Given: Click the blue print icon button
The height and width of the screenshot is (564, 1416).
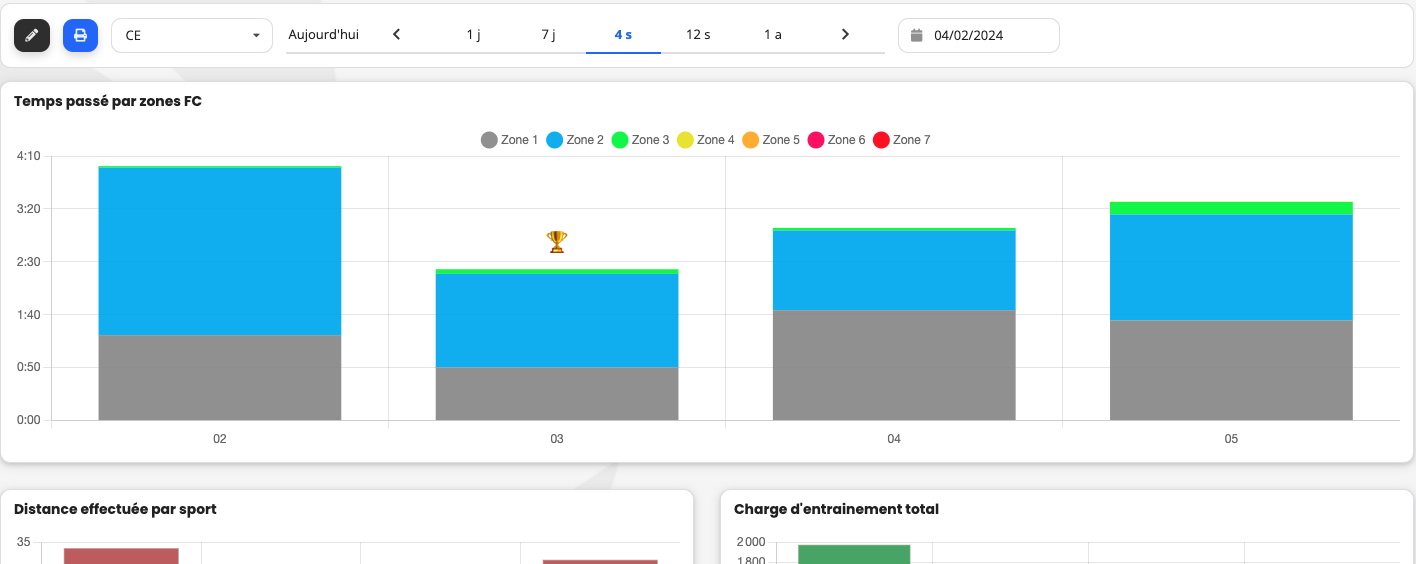Looking at the screenshot, I should pos(80,35).
